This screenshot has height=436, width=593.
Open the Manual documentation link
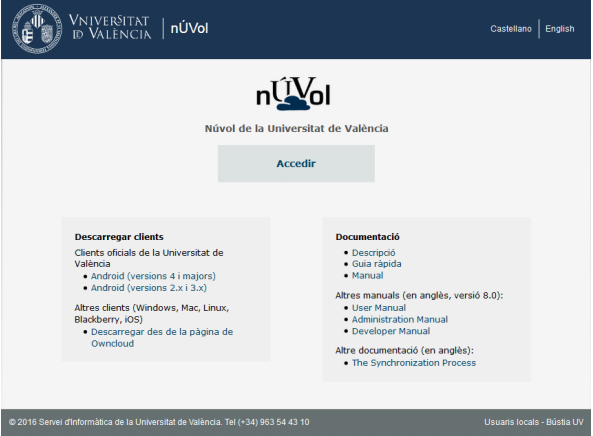(367, 275)
